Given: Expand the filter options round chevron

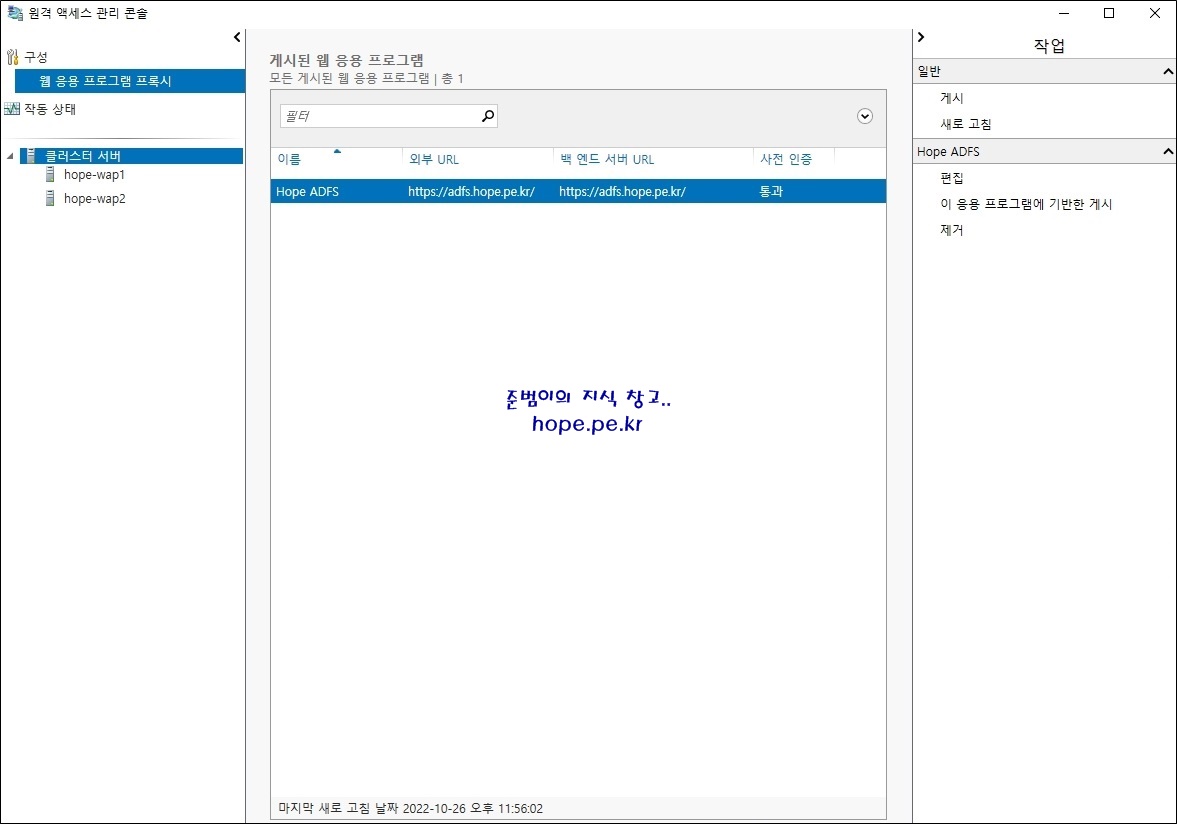Looking at the screenshot, I should (865, 116).
